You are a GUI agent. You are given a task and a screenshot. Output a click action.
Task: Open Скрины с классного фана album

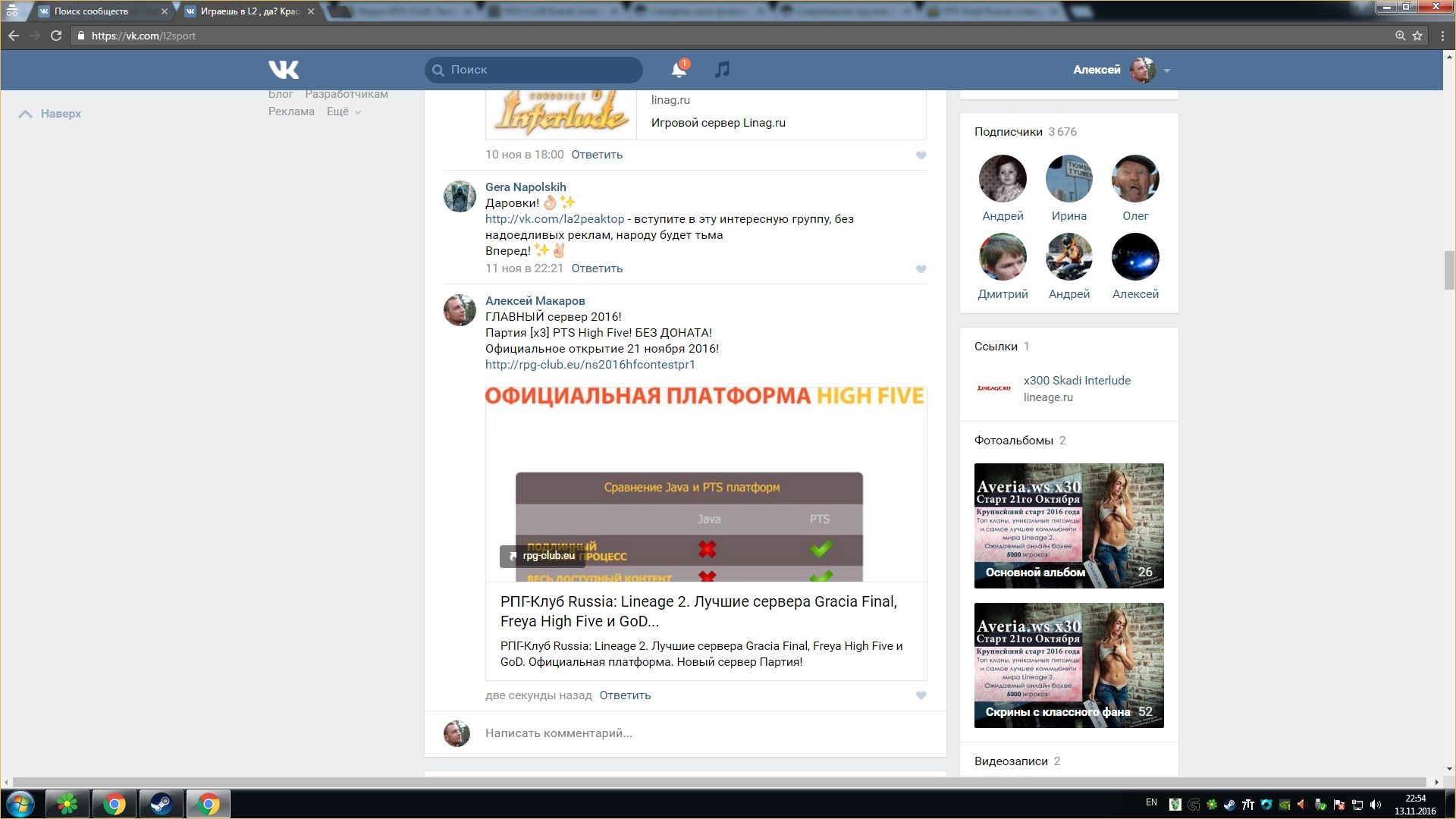pos(1069,665)
